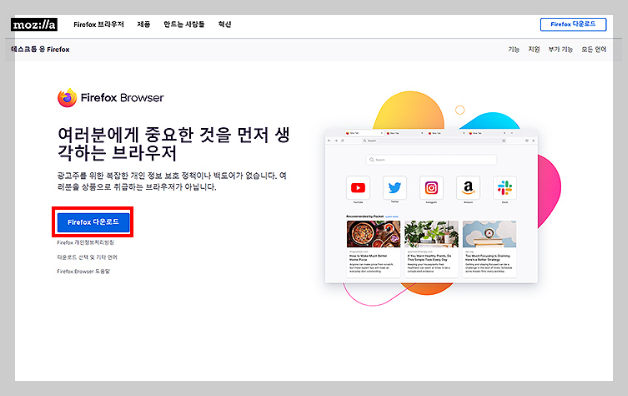
Task: Click the Instagram tile in illustration
Action: click(431, 187)
